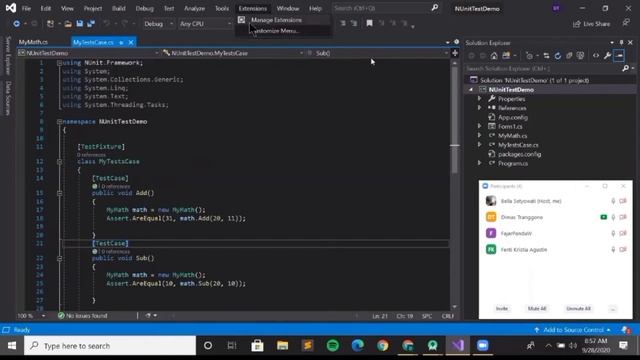640x360 pixels.
Task: Open Microsoft Edge from the taskbar
Action: (x=358, y=346)
